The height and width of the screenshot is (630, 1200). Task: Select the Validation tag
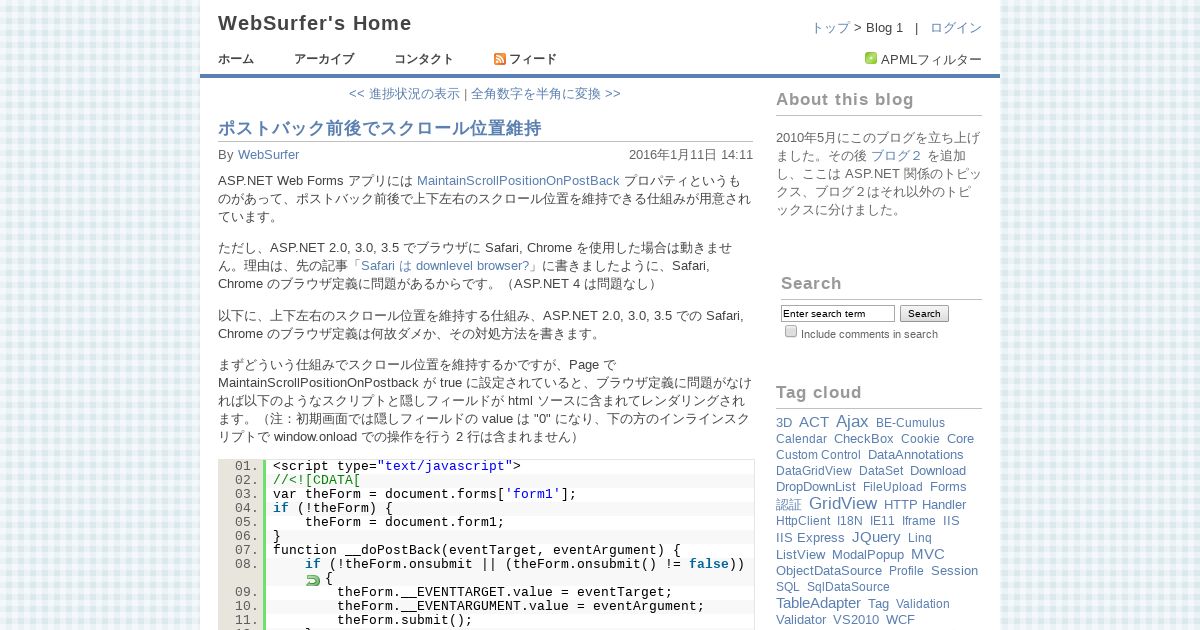[x=923, y=604]
